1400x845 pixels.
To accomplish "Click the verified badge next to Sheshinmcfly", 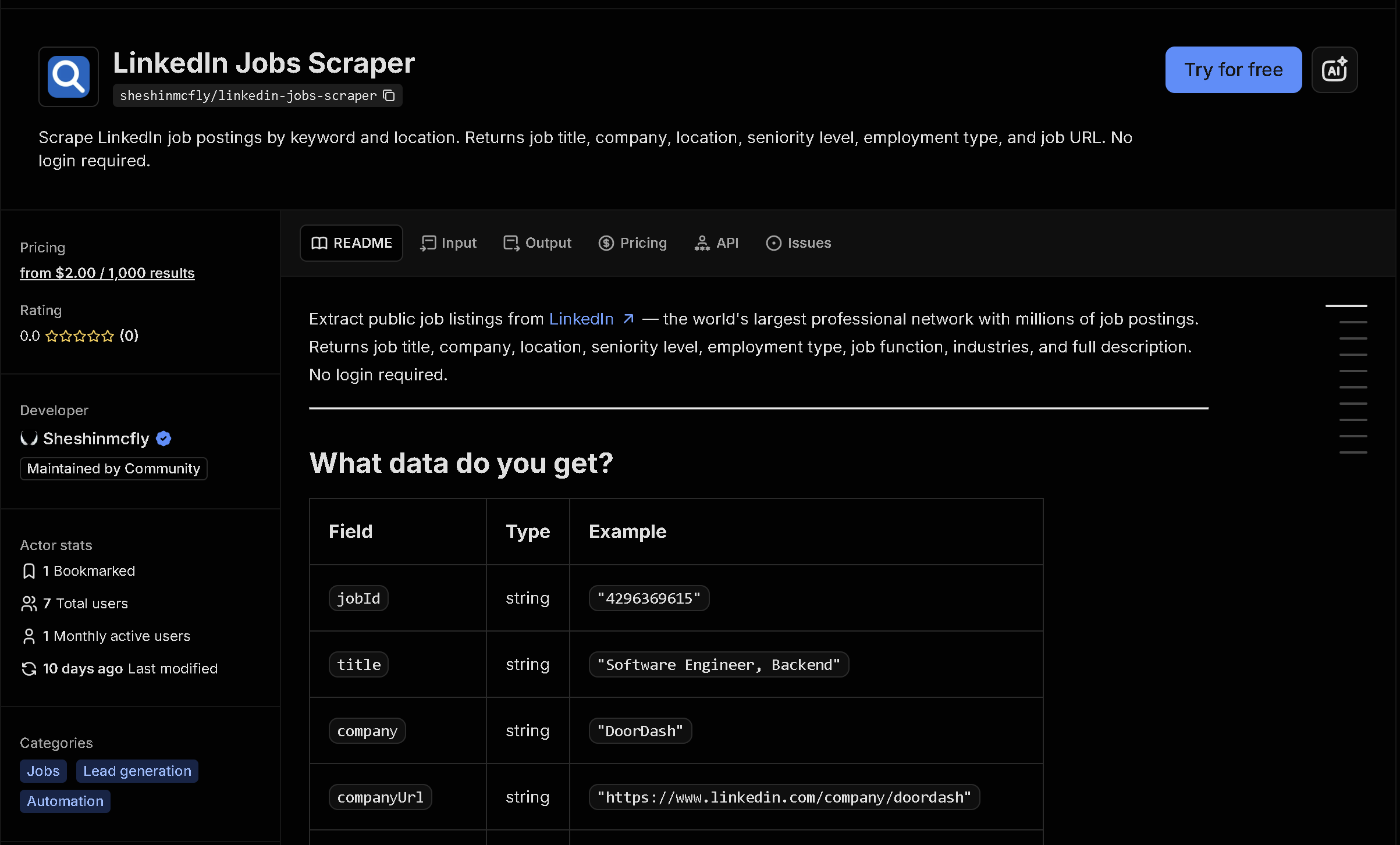I will (164, 438).
